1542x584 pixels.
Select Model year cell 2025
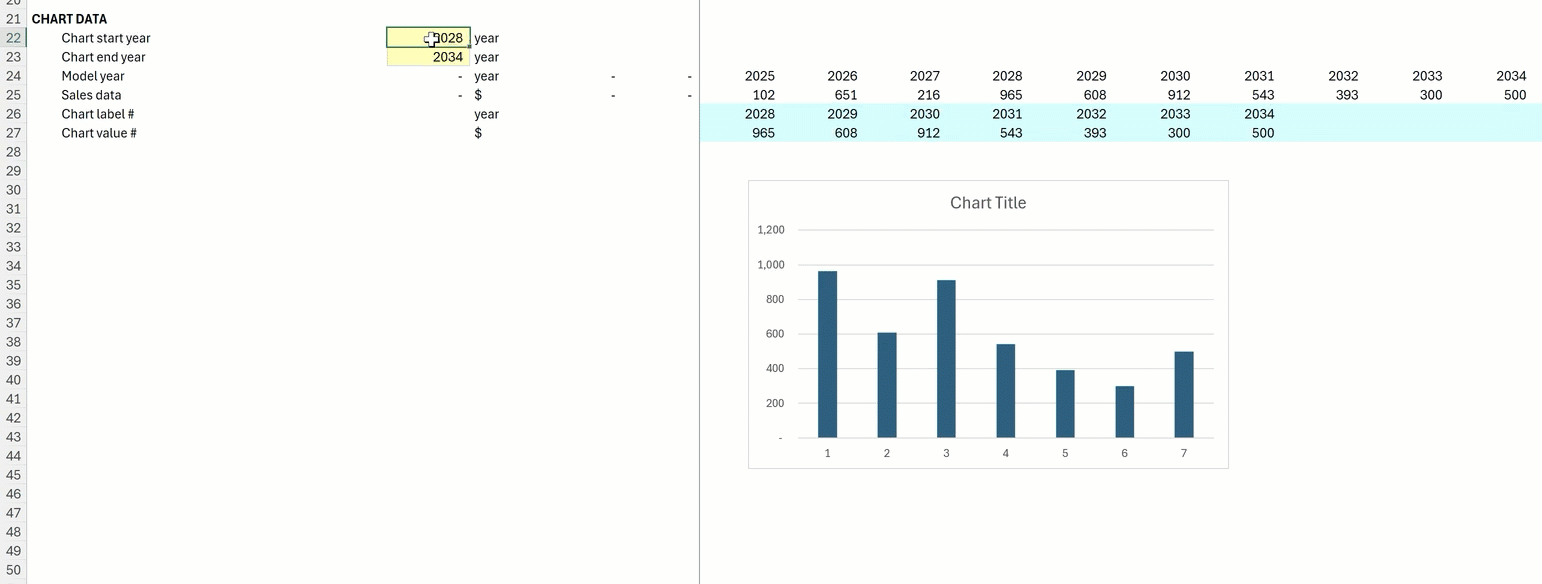(x=760, y=76)
